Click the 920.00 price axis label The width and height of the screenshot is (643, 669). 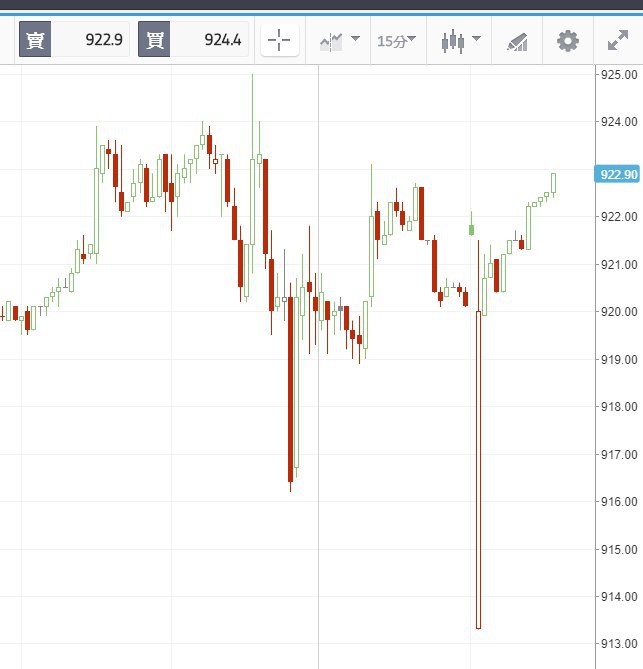click(x=619, y=311)
